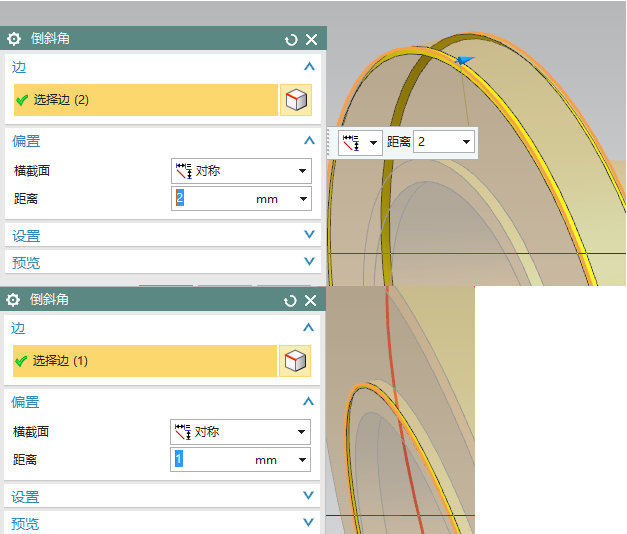Click the cube icon beside 选择边 (1)
Image resolution: width=627 pixels, height=534 pixels.
tap(295, 361)
